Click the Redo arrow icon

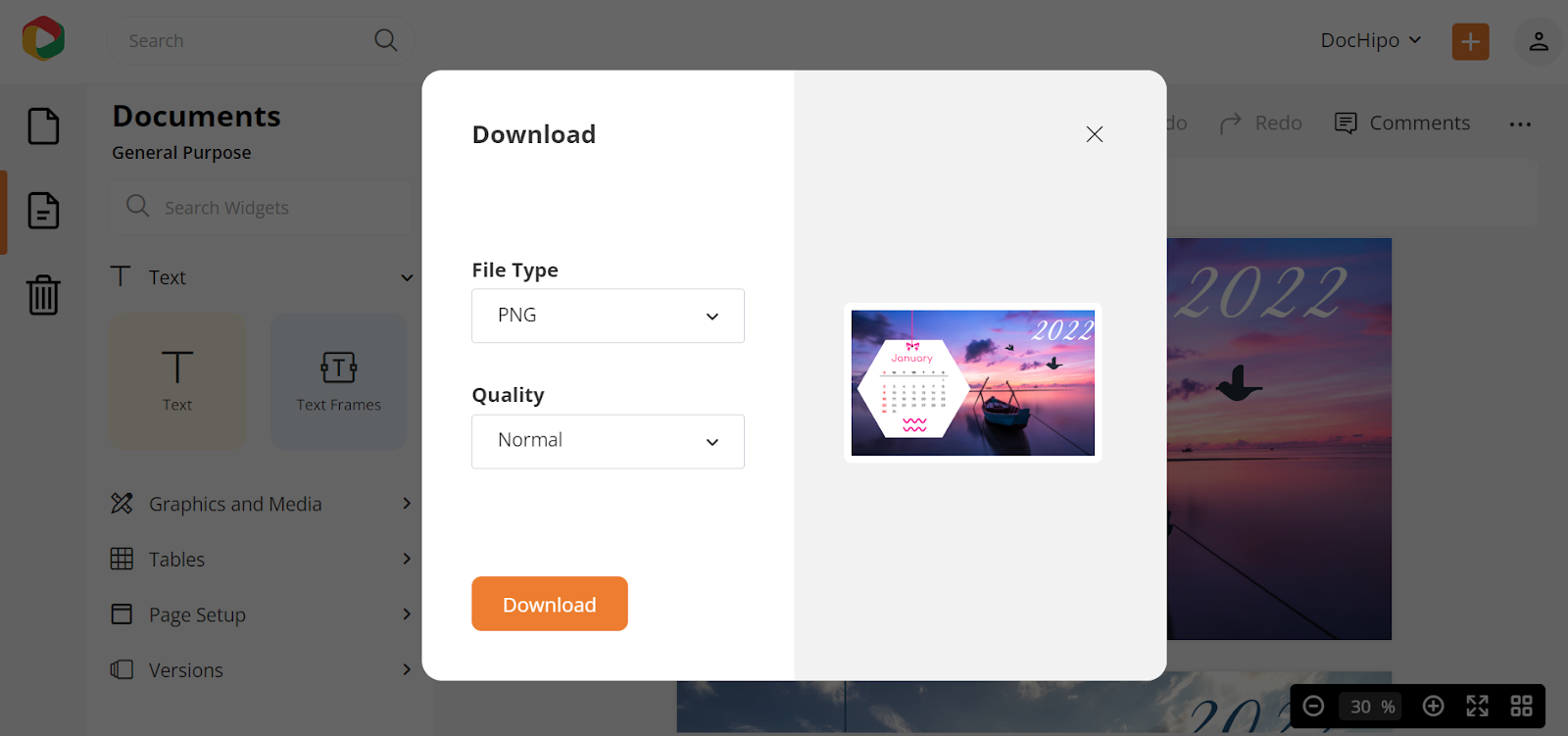1230,123
